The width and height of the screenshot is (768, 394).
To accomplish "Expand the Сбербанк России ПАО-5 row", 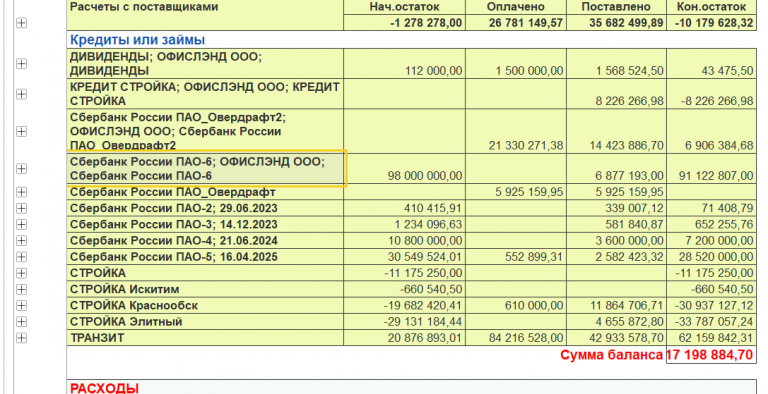I will point(21,257).
